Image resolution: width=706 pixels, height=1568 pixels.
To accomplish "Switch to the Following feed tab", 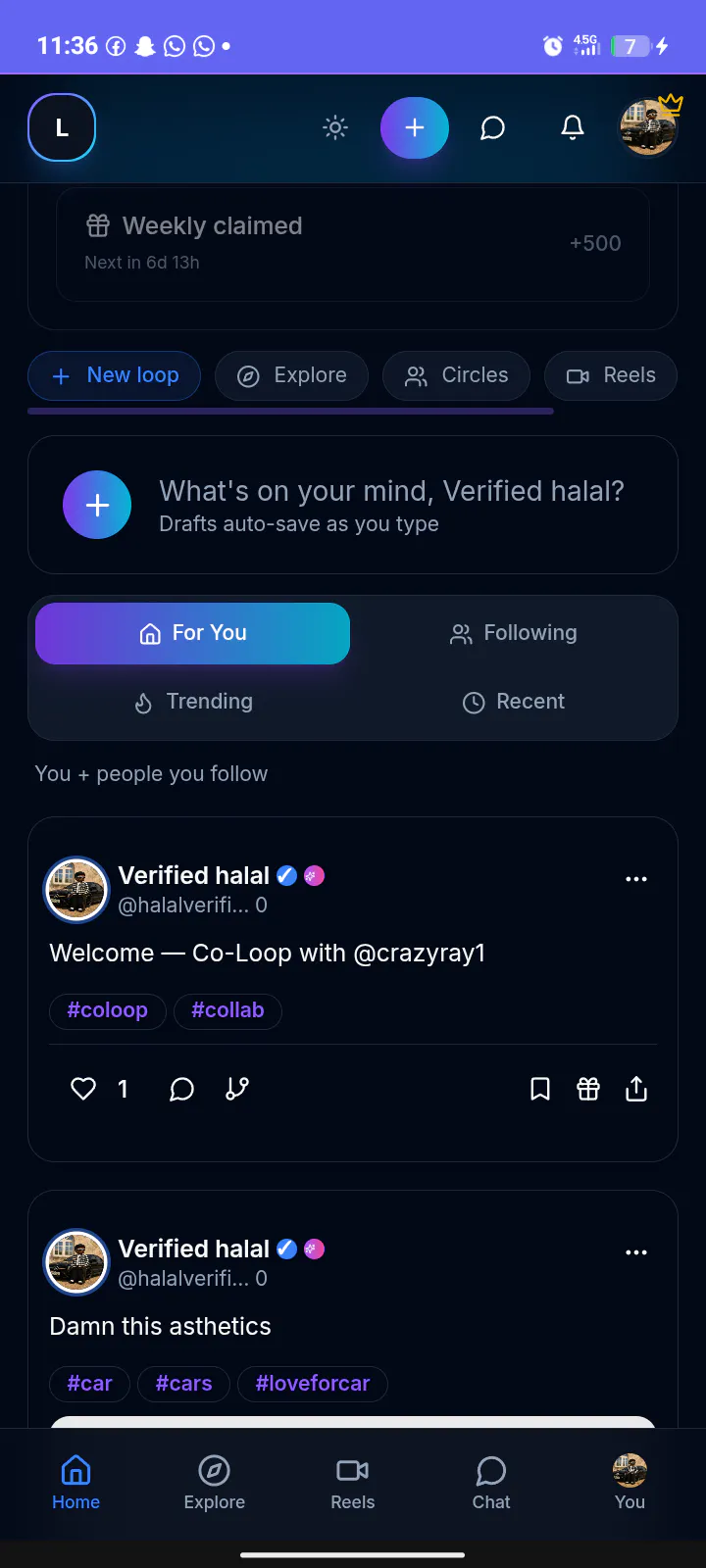I will coord(514,633).
